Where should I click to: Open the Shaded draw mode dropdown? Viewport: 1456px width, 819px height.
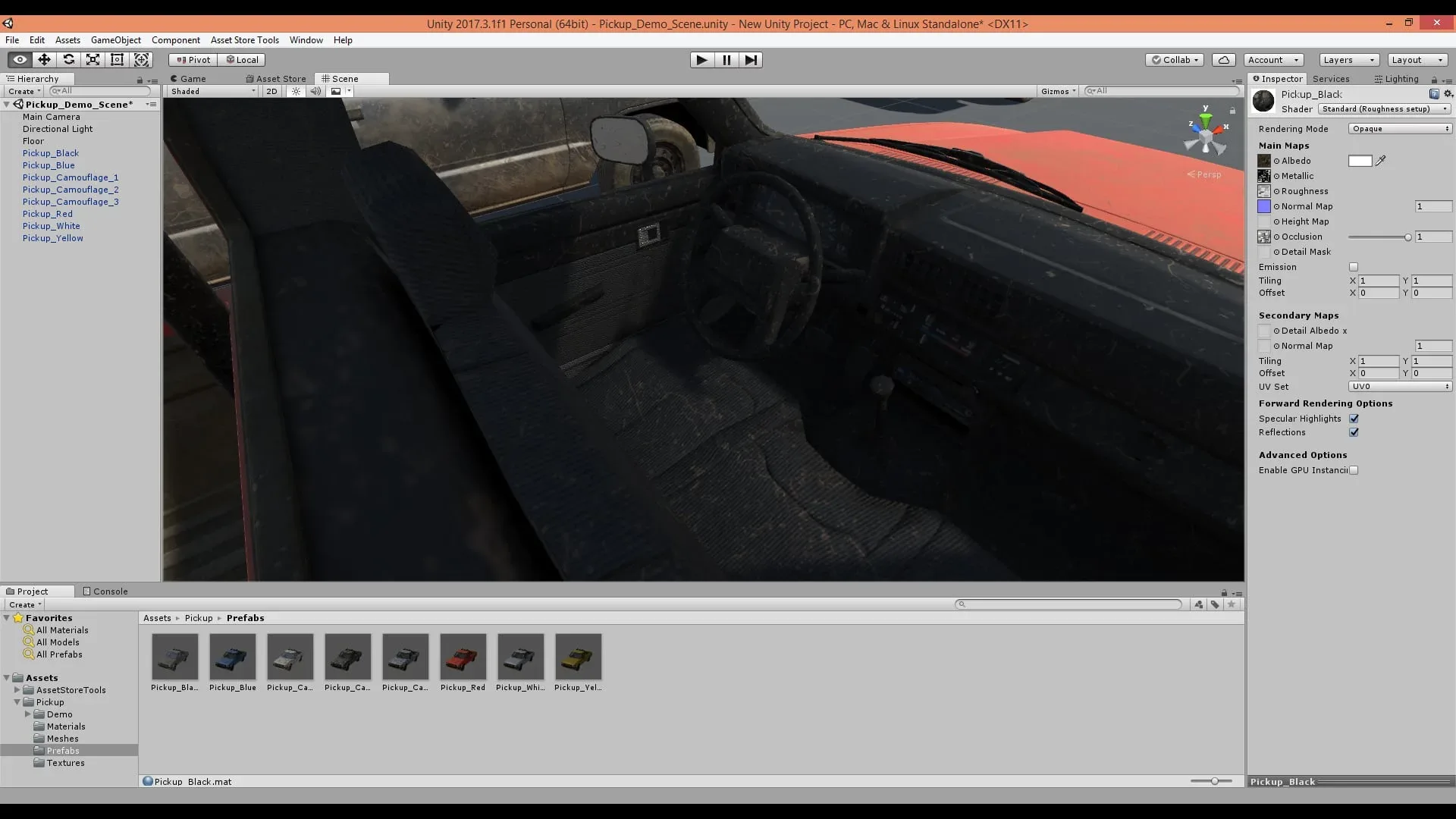coord(211,91)
